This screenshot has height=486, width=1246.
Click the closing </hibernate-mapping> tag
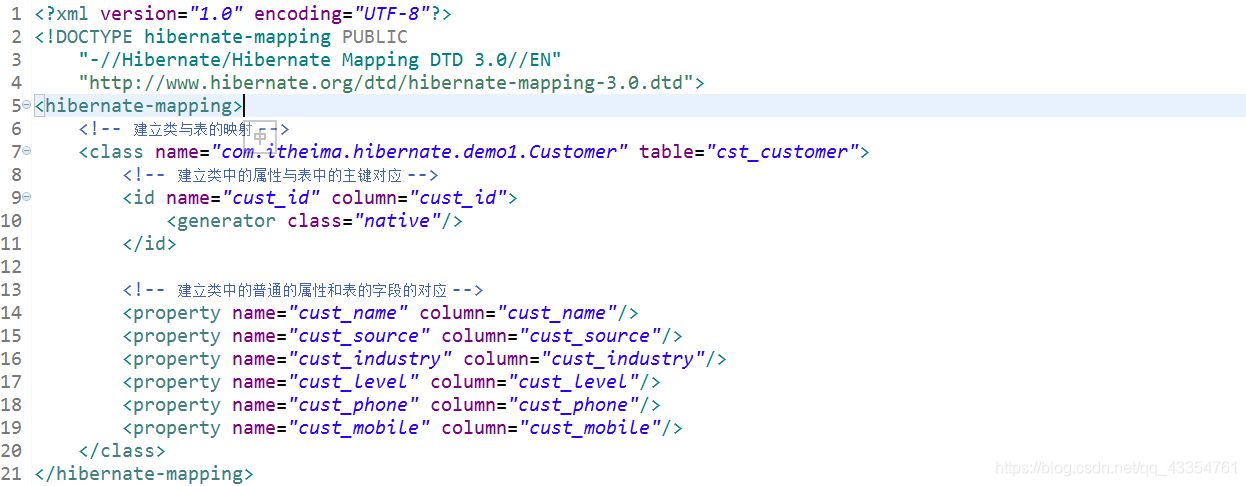coord(144,474)
